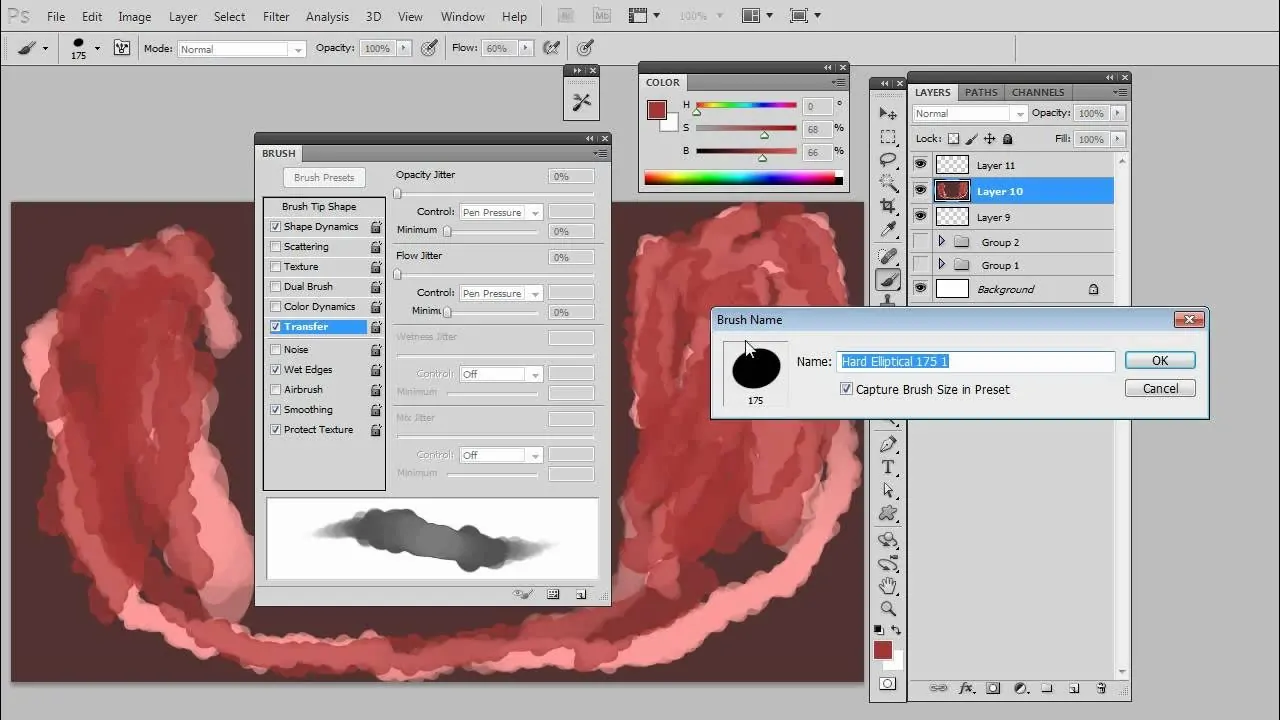The image size is (1280, 720).
Task: Open Flow Jitter Control dropdown
Action: coord(501,293)
